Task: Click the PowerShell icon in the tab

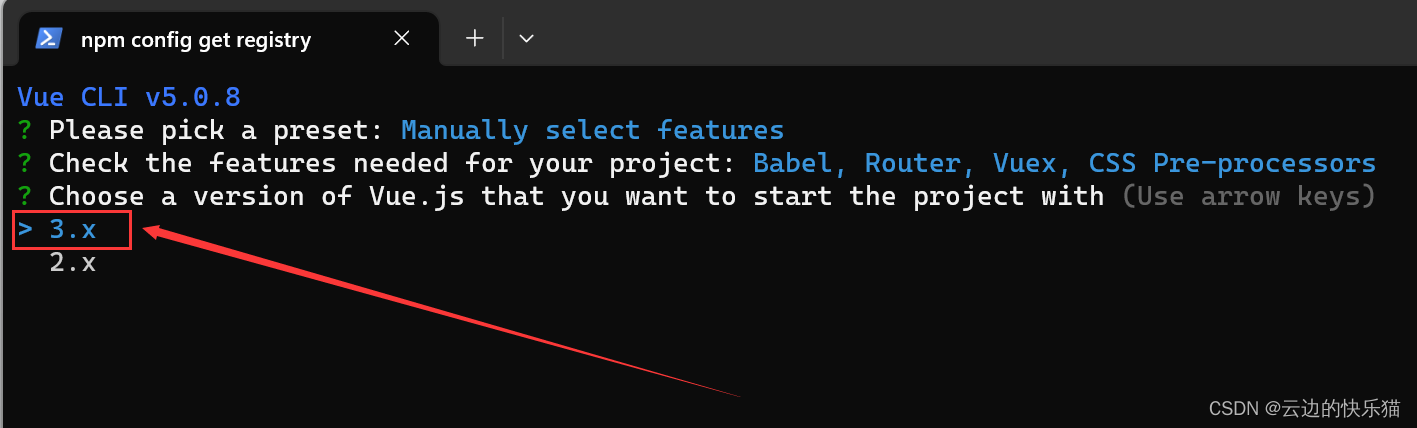Action: (48, 38)
